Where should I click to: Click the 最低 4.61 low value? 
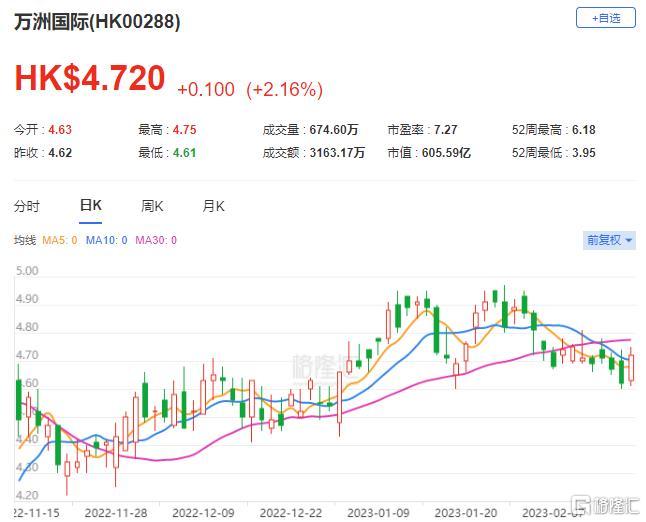[185, 153]
